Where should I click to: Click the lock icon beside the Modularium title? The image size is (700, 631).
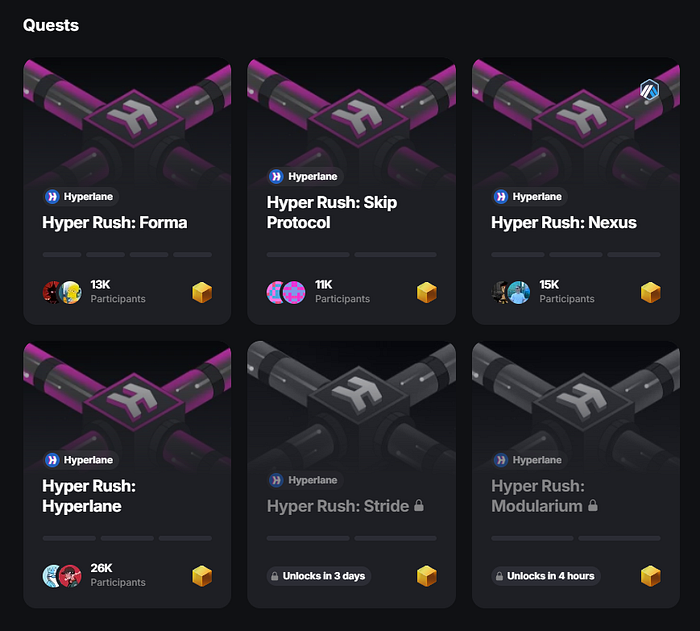point(592,506)
